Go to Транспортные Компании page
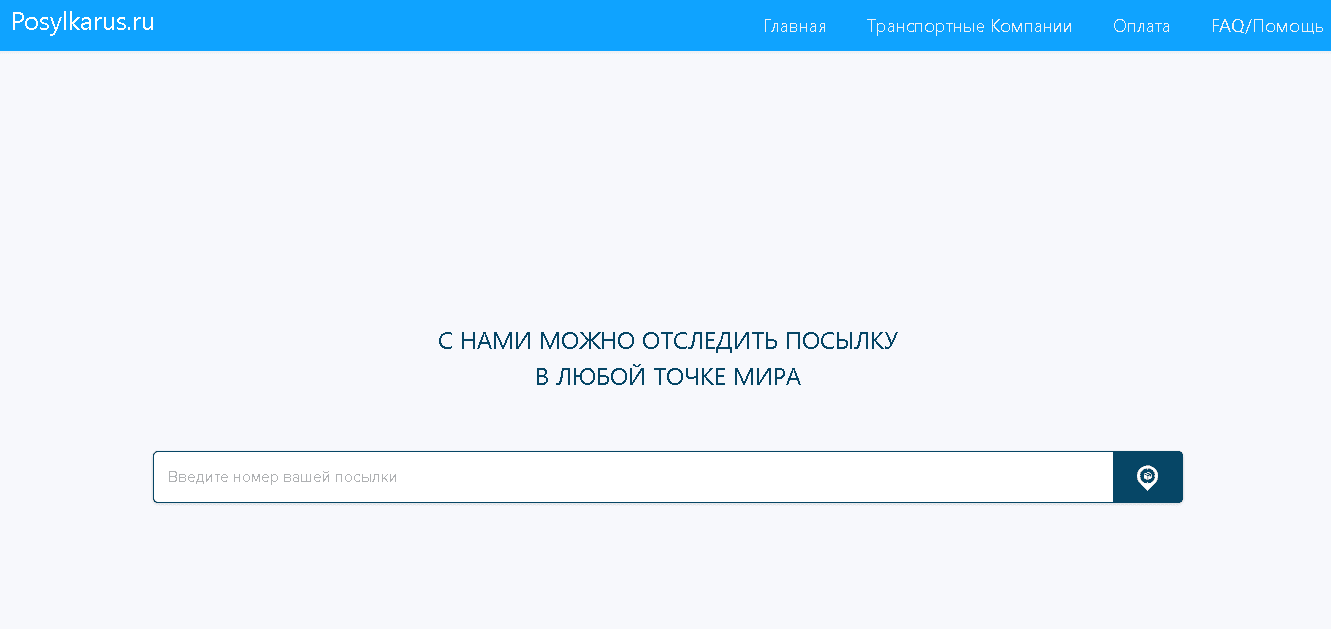 point(969,26)
